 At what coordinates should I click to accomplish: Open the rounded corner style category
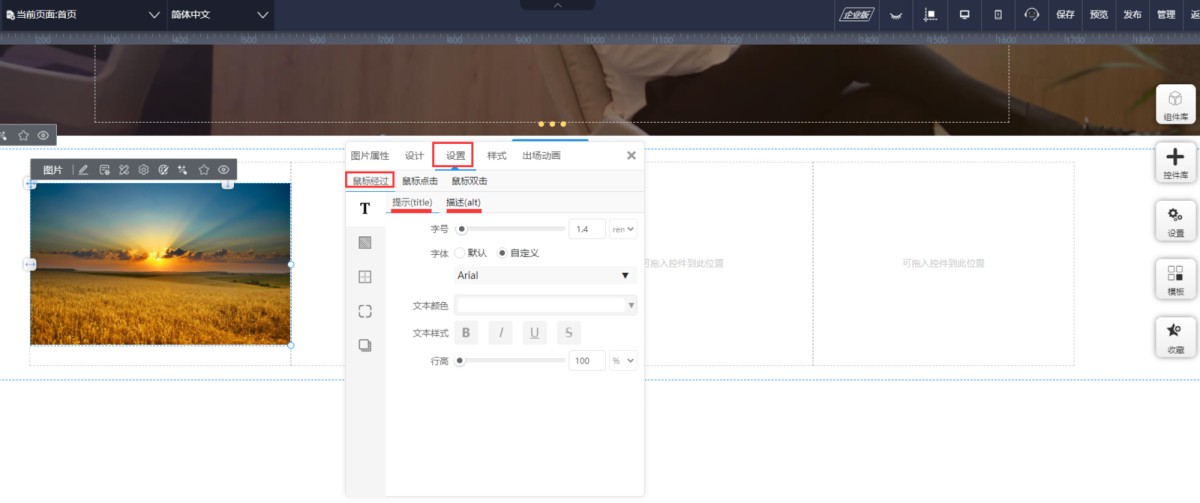[365, 311]
